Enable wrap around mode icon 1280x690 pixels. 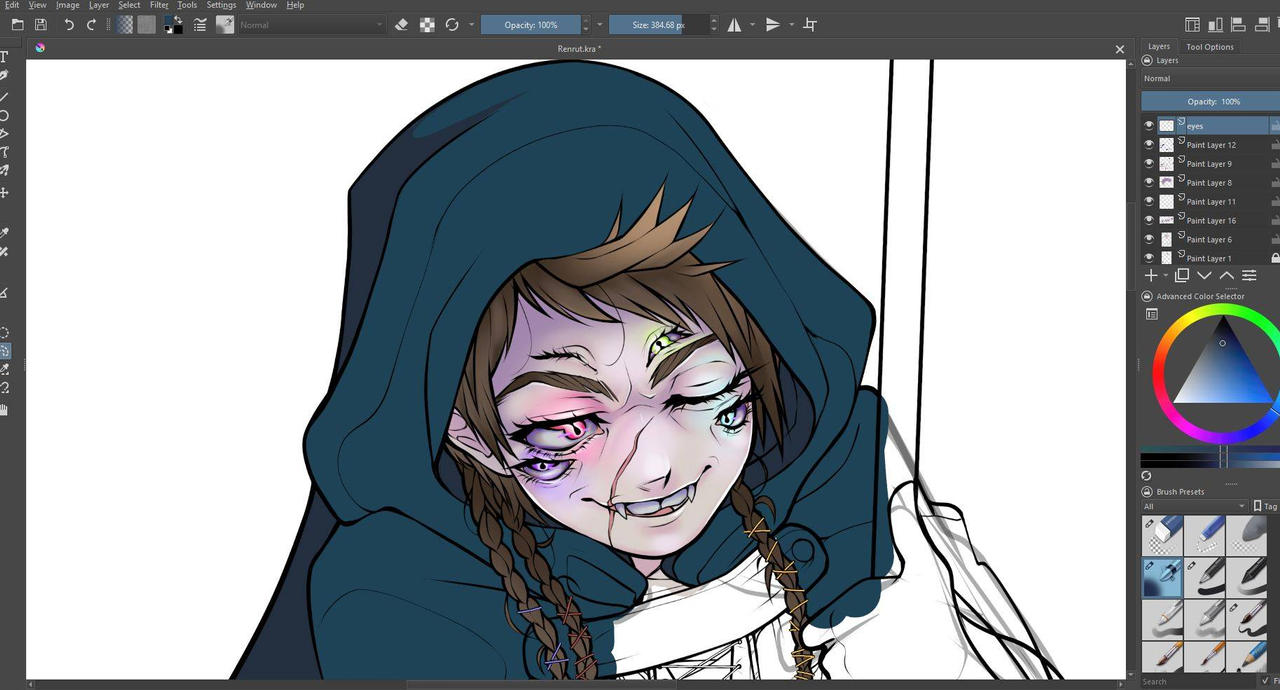click(810, 25)
